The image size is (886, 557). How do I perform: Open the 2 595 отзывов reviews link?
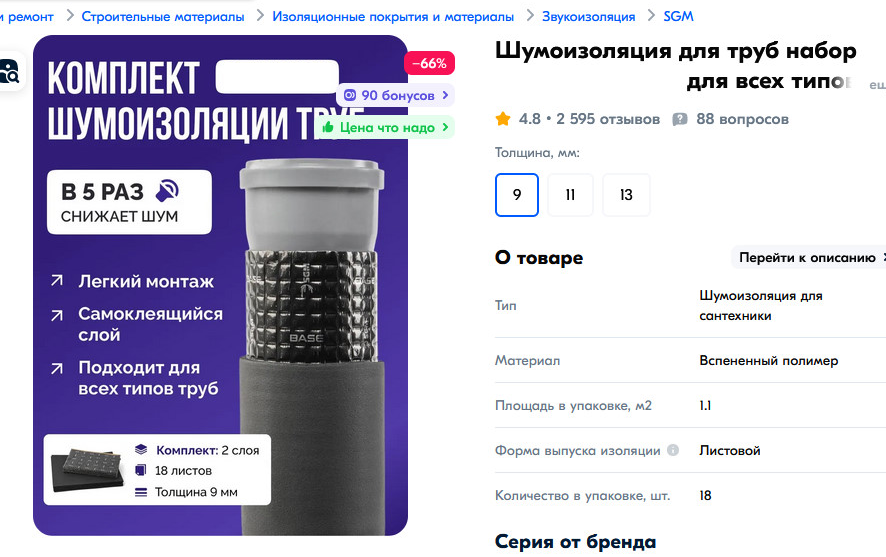(x=608, y=119)
